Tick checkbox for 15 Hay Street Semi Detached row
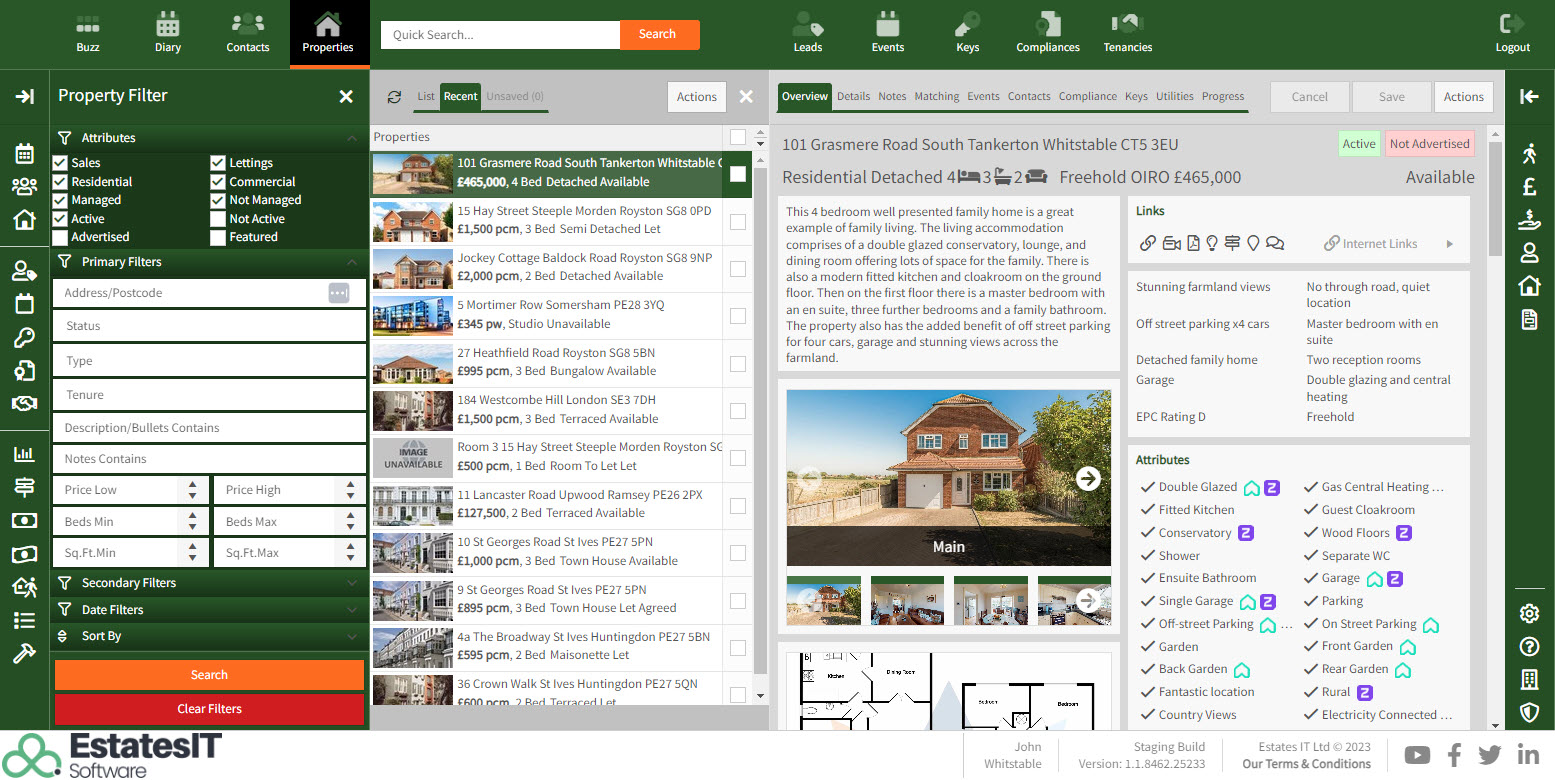Image resolution: width=1555 pixels, height=780 pixels. pos(738,221)
